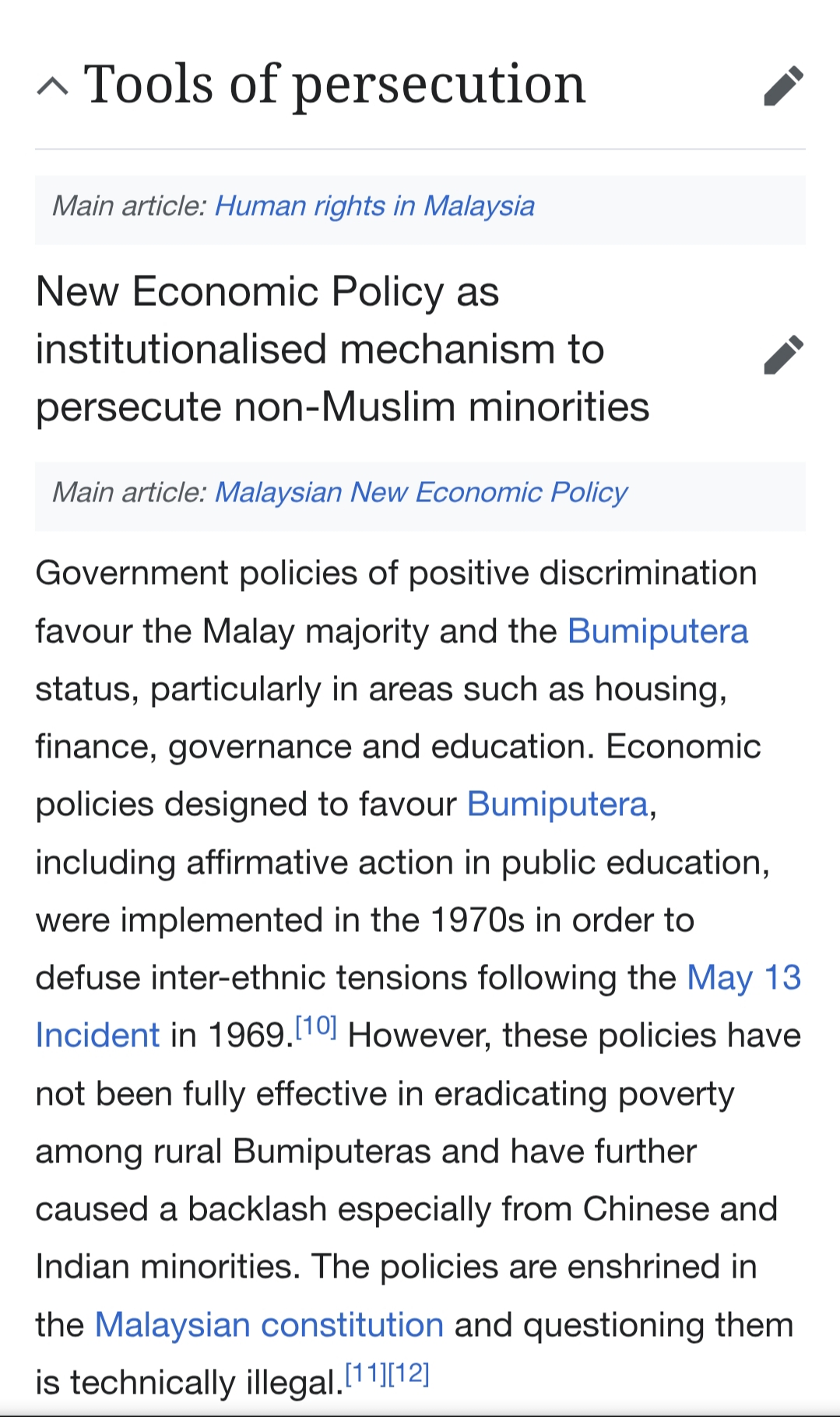Open Malaysian New Economic Policy main article

click(420, 493)
